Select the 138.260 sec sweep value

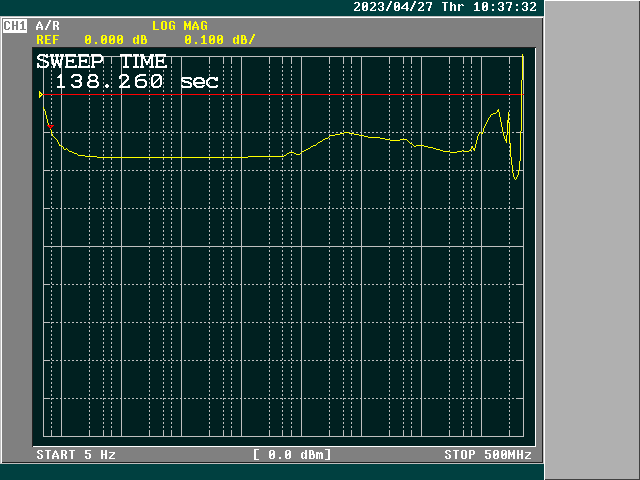tap(136, 82)
